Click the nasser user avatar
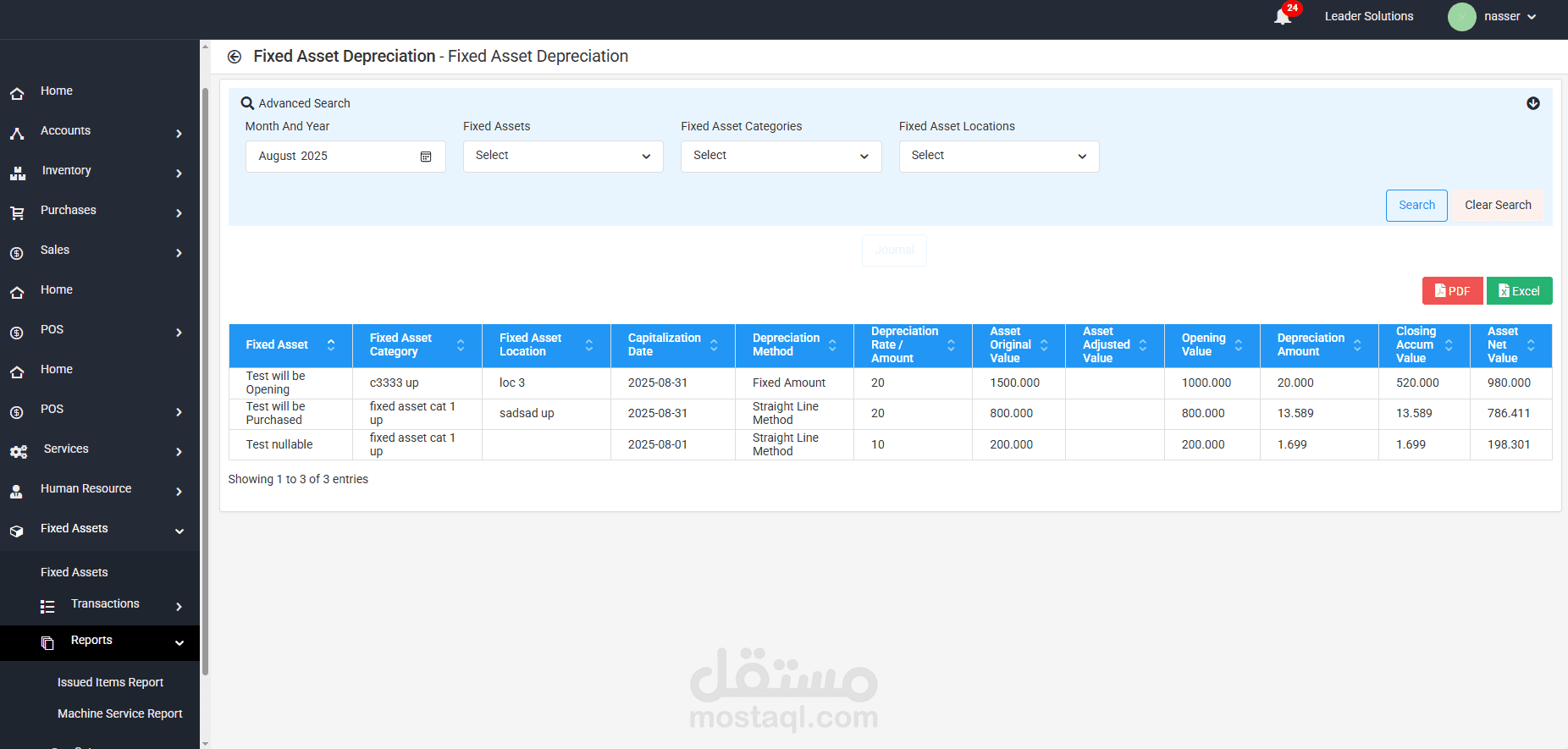Screen dimensions: 1568x749 1461,17
